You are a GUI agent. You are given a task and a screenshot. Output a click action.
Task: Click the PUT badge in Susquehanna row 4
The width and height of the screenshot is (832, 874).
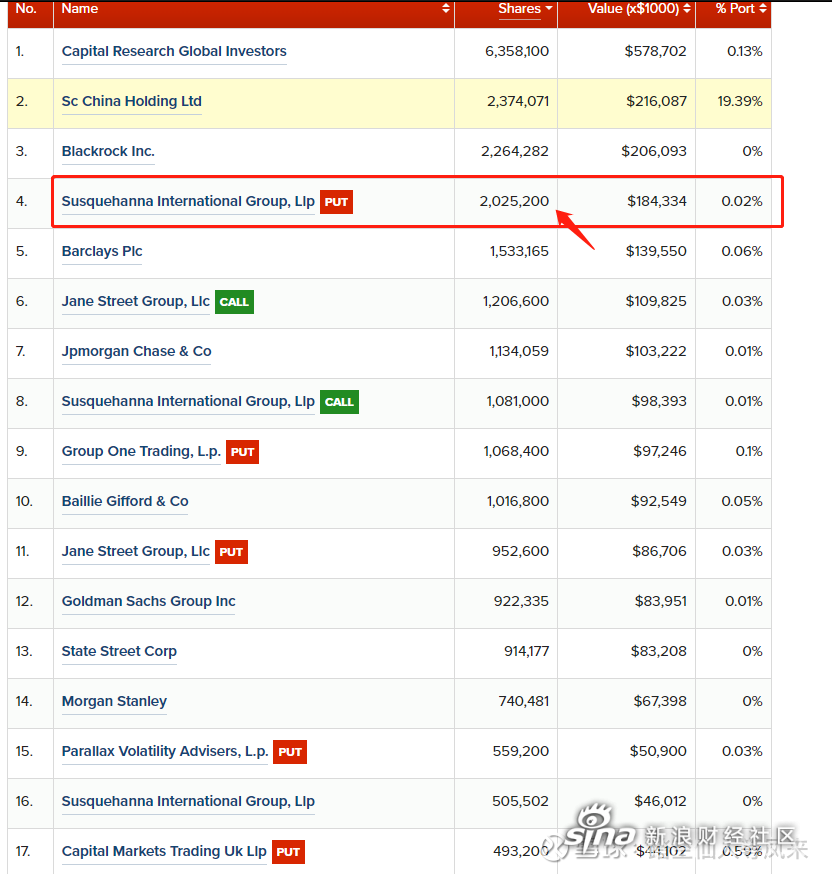tap(337, 202)
